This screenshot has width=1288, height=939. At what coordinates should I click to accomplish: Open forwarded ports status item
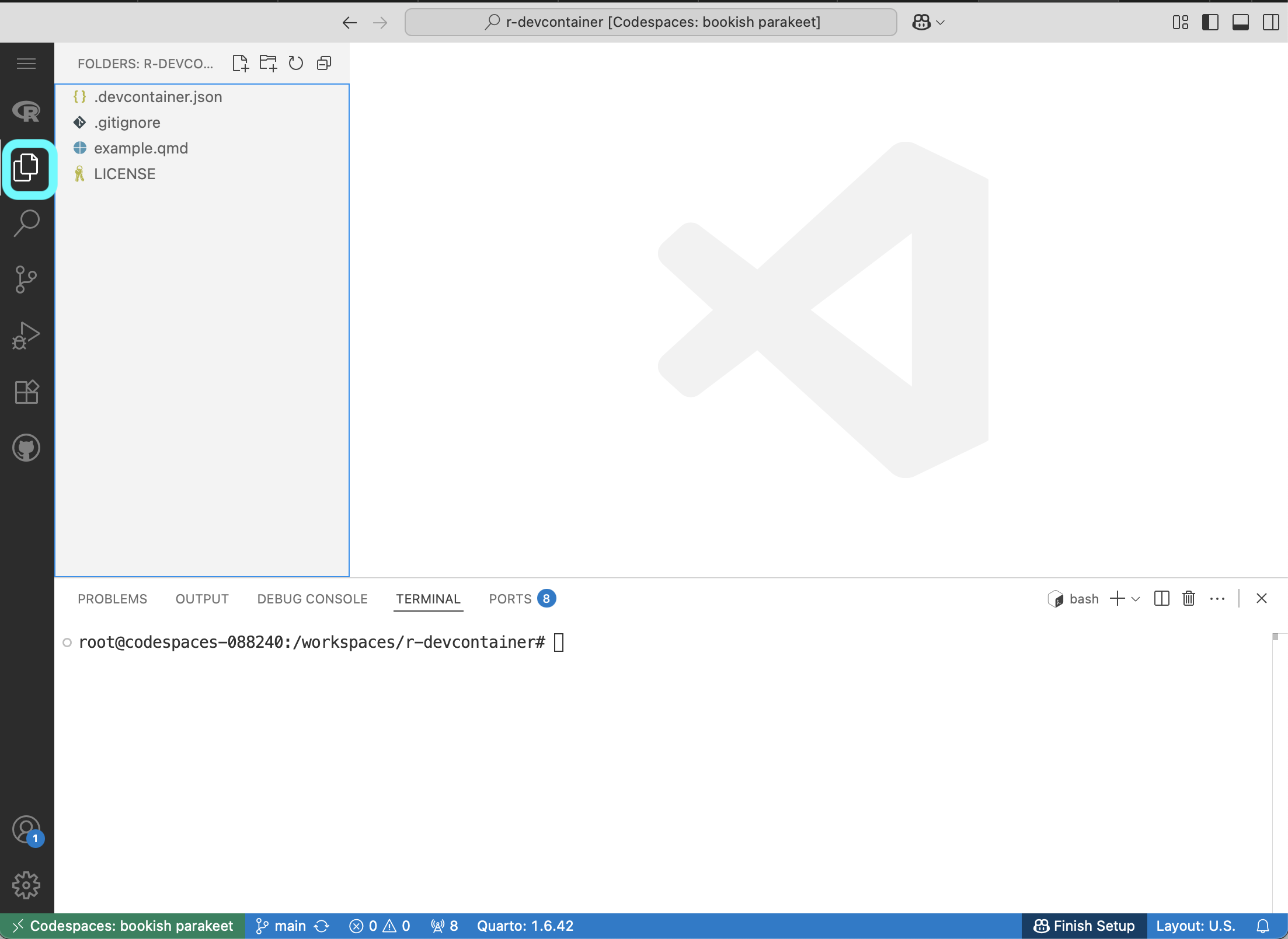coord(444,926)
